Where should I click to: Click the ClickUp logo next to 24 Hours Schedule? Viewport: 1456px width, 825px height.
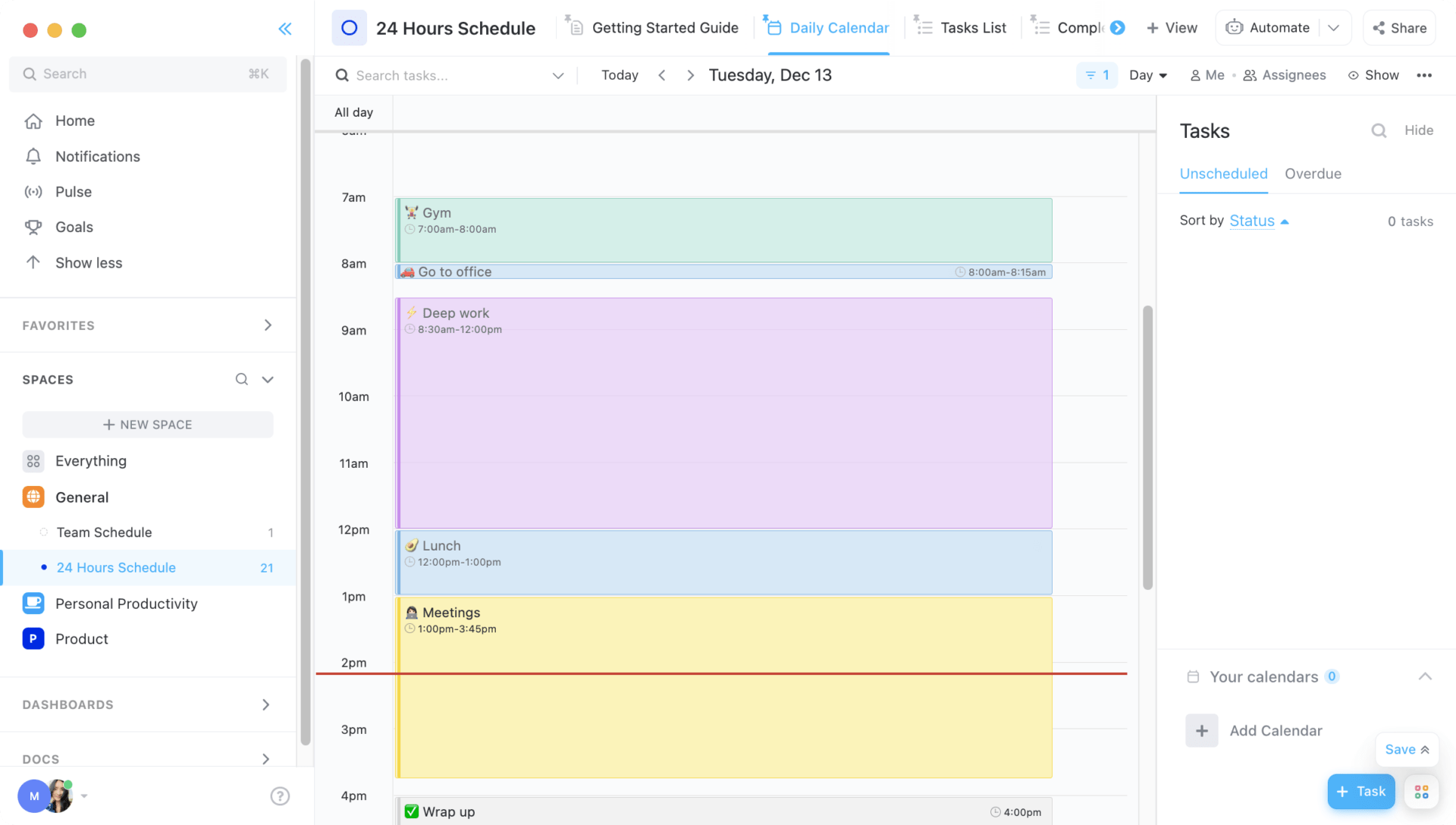(350, 27)
